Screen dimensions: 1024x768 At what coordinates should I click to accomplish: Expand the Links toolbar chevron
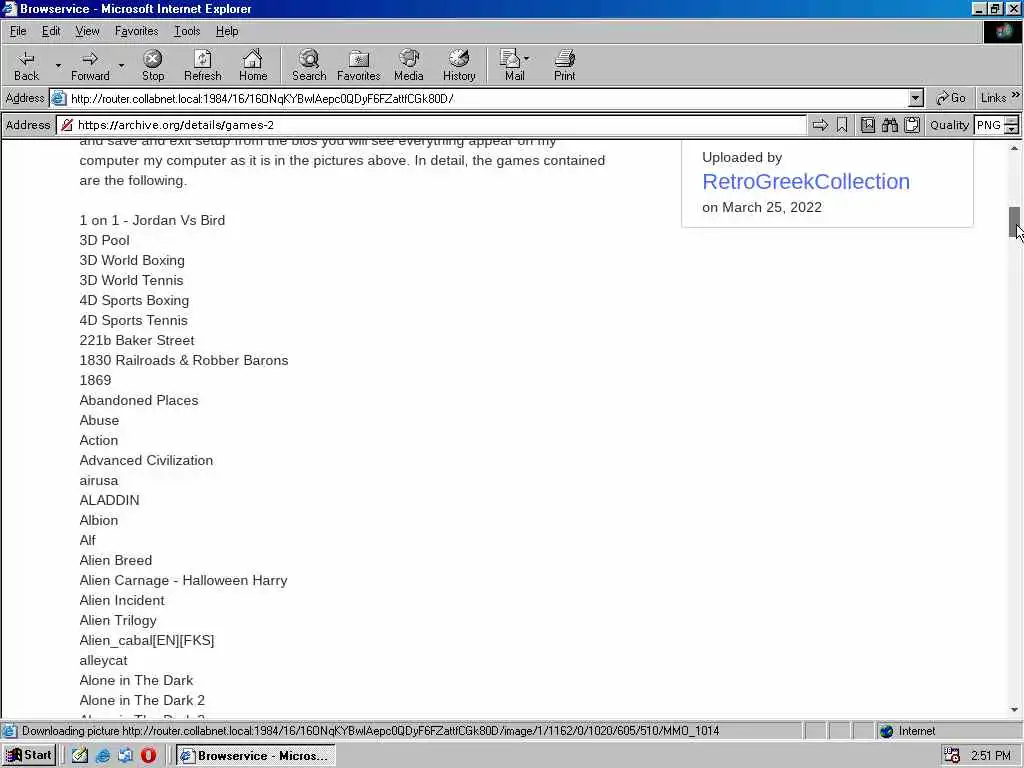point(1016,95)
